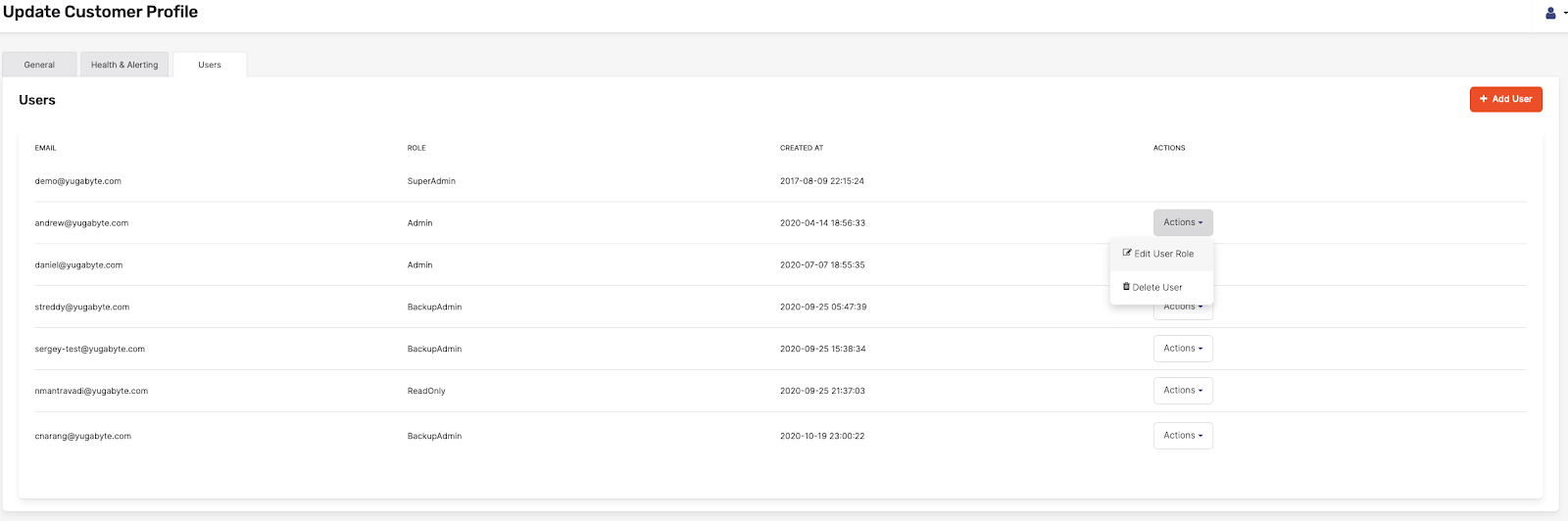Select email sergey-test@yugabyte.com
1568x521 pixels.
[x=90, y=350]
